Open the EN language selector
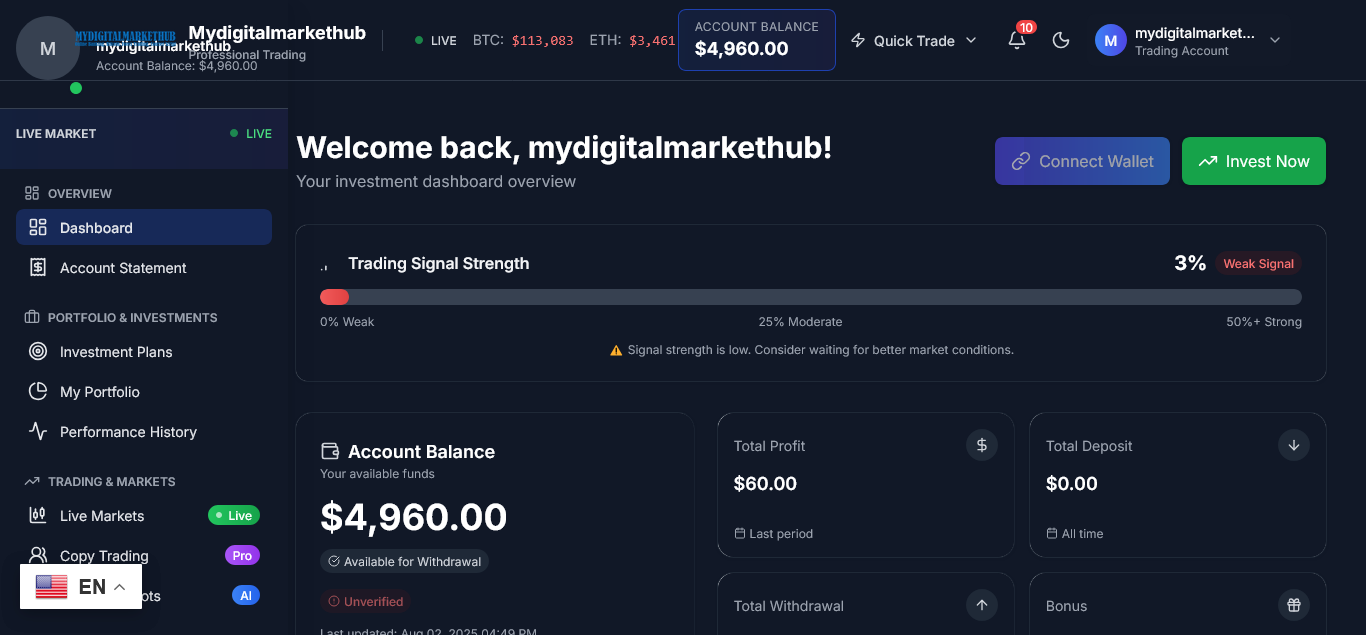The width and height of the screenshot is (1366, 635). pos(81,587)
